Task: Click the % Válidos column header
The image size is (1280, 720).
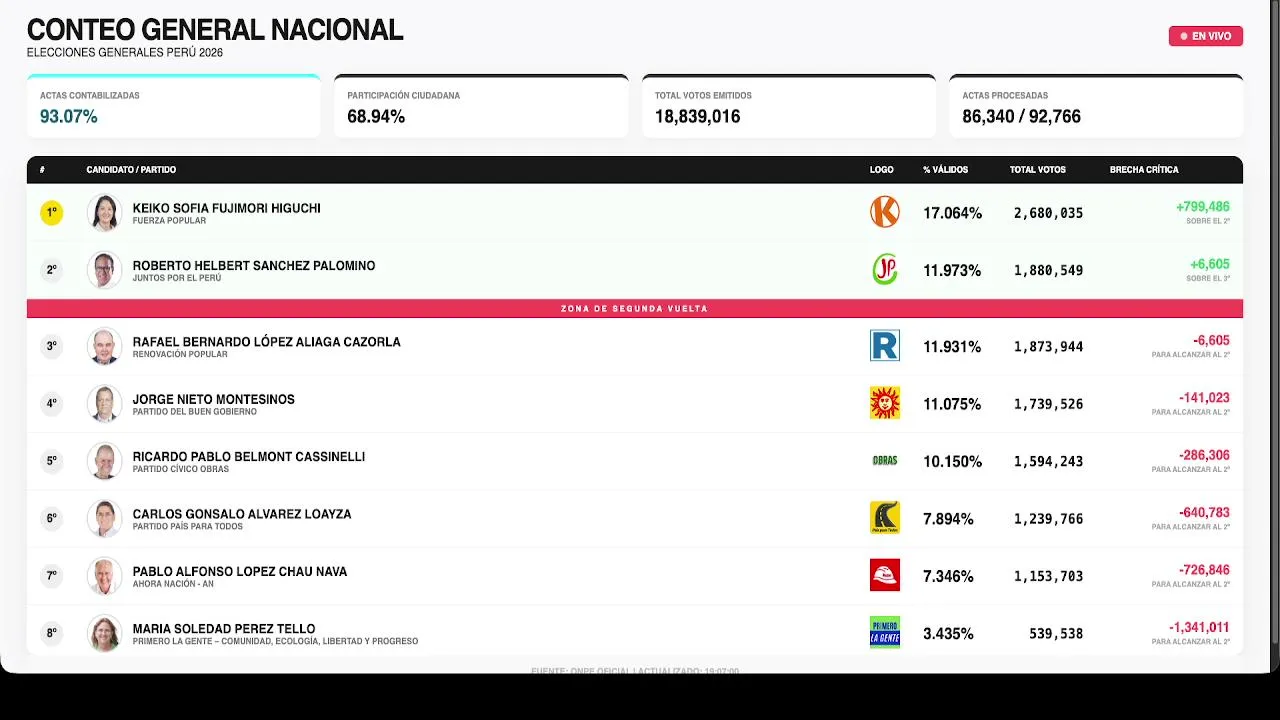Action: pyautogui.click(x=945, y=170)
